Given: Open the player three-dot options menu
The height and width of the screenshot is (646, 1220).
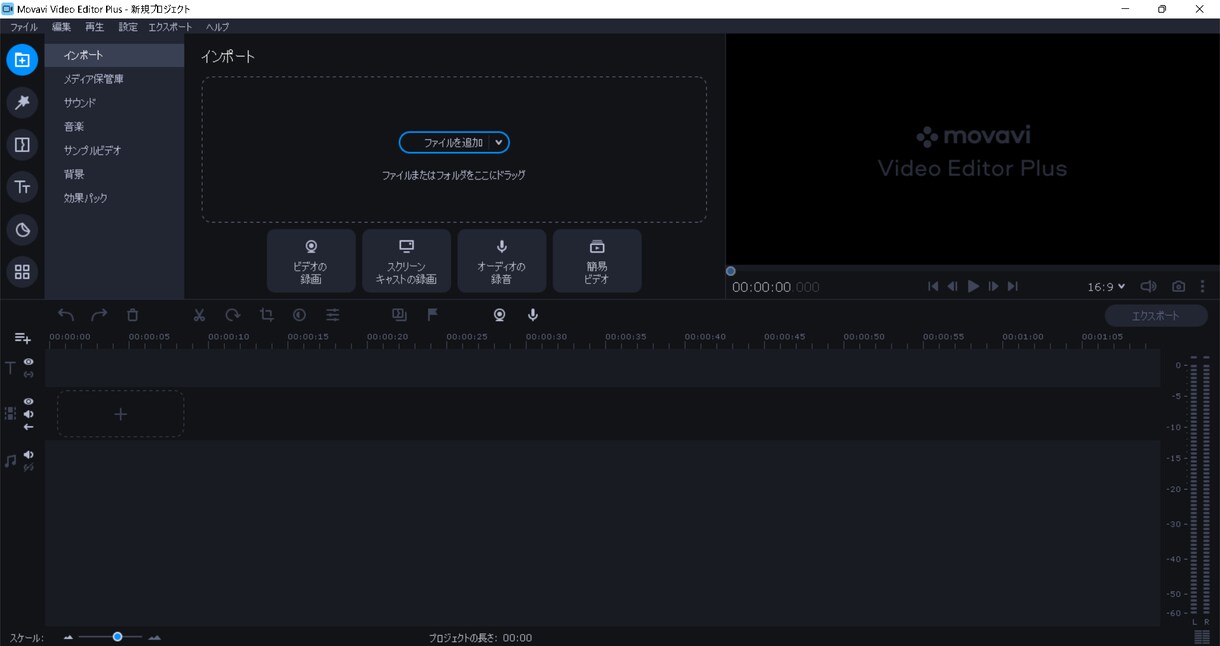Looking at the screenshot, I should pyautogui.click(x=1203, y=287).
